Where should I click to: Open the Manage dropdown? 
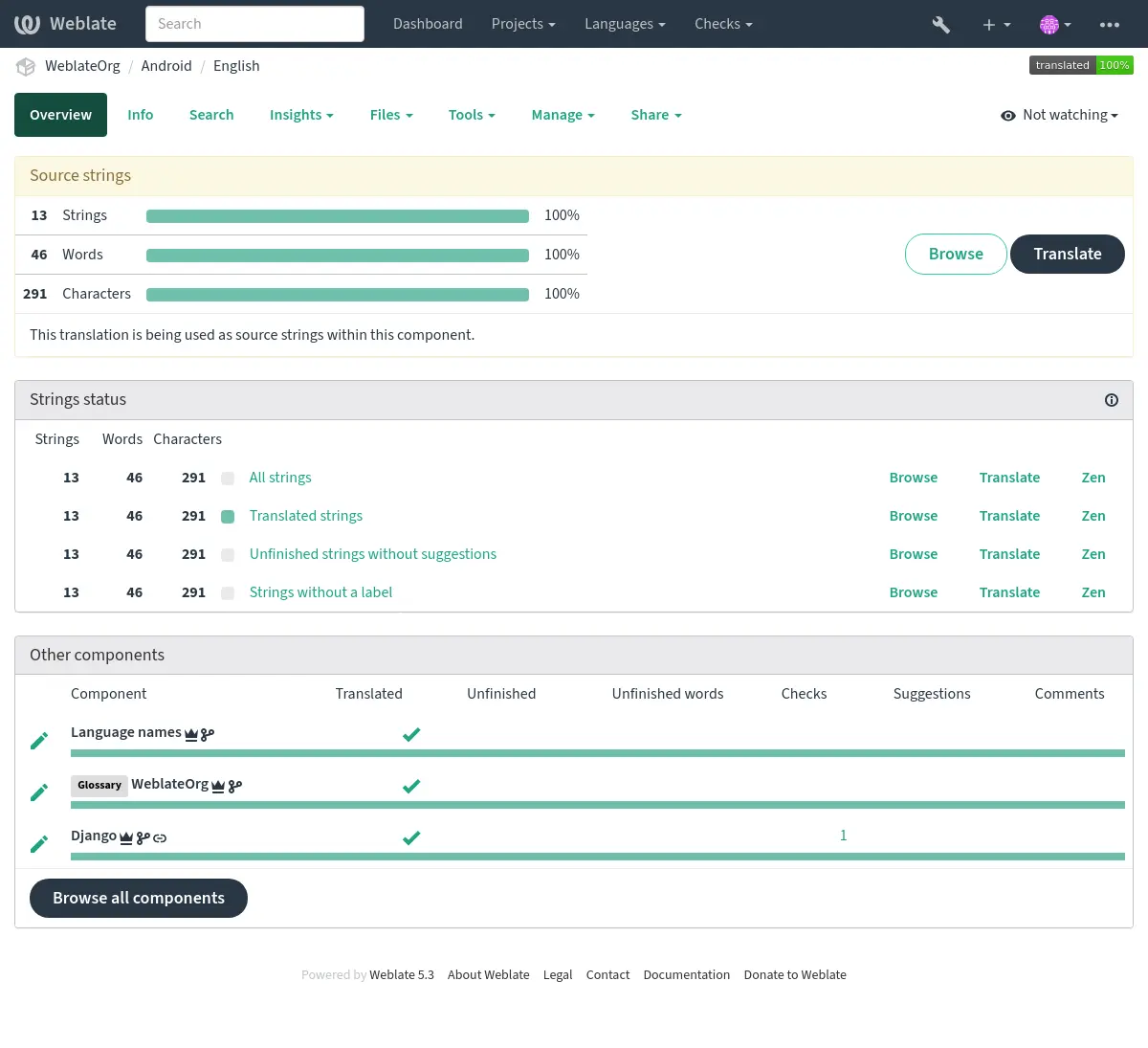click(x=563, y=115)
